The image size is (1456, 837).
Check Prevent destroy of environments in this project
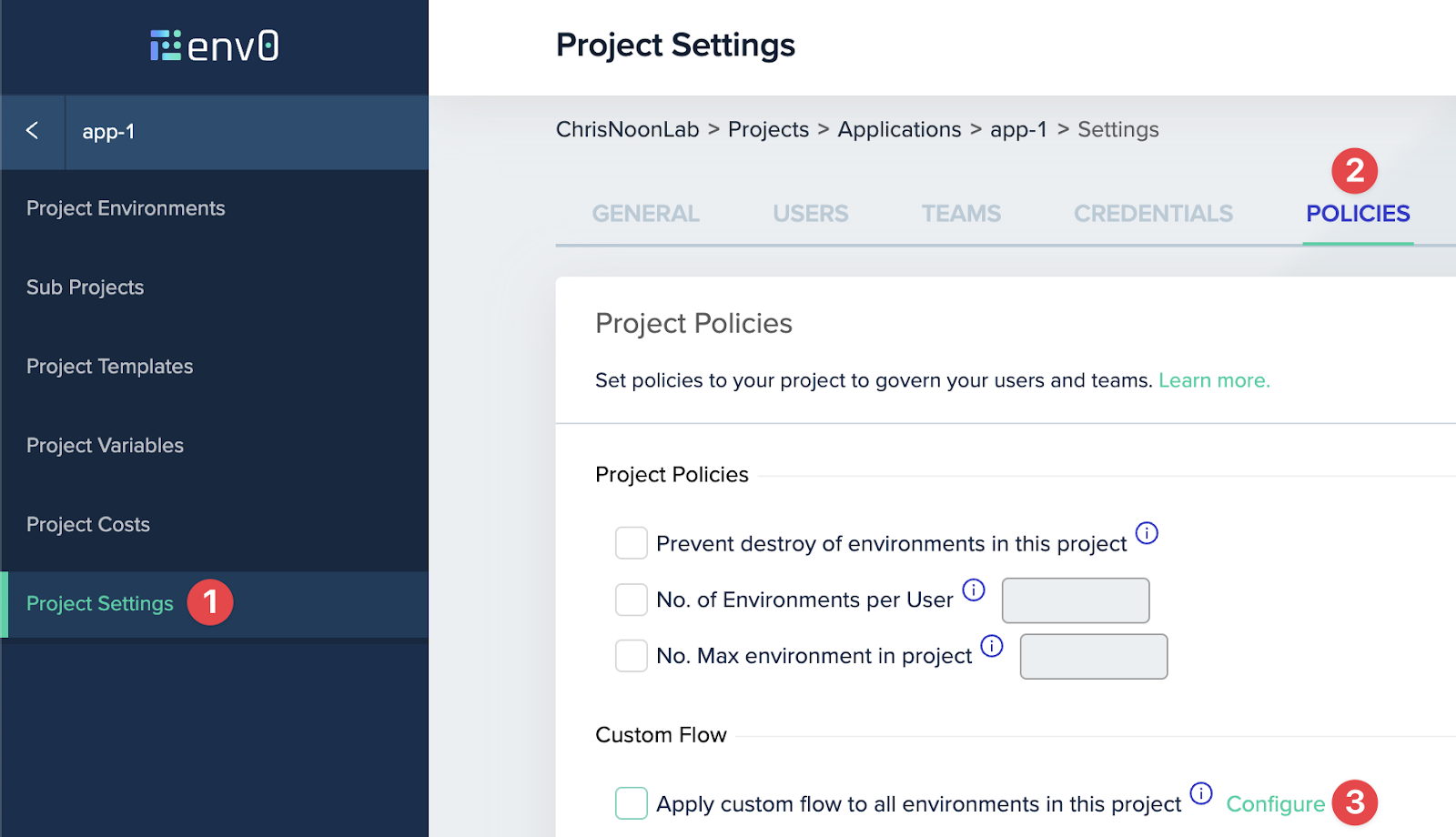[631, 542]
